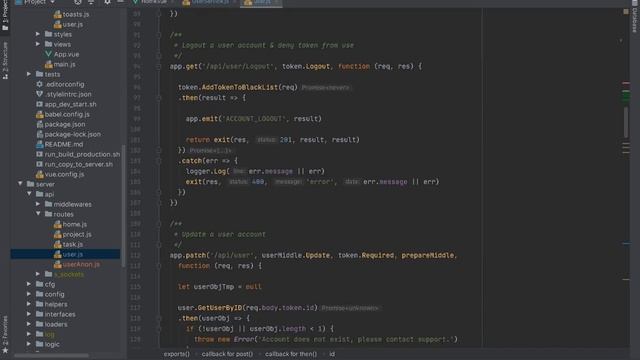Click the green change marker on error stripe
Screen dimensions: 640x360
[x=626, y=96]
